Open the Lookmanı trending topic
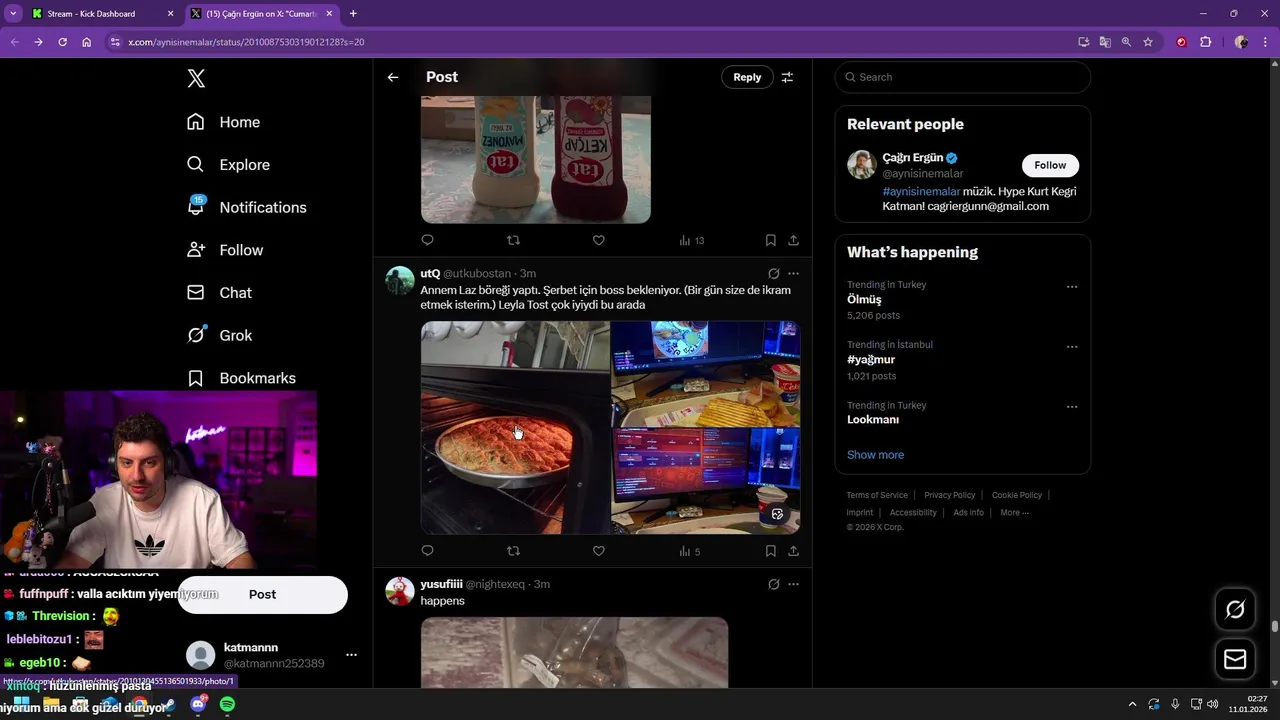This screenshot has width=1280, height=720. click(873, 420)
